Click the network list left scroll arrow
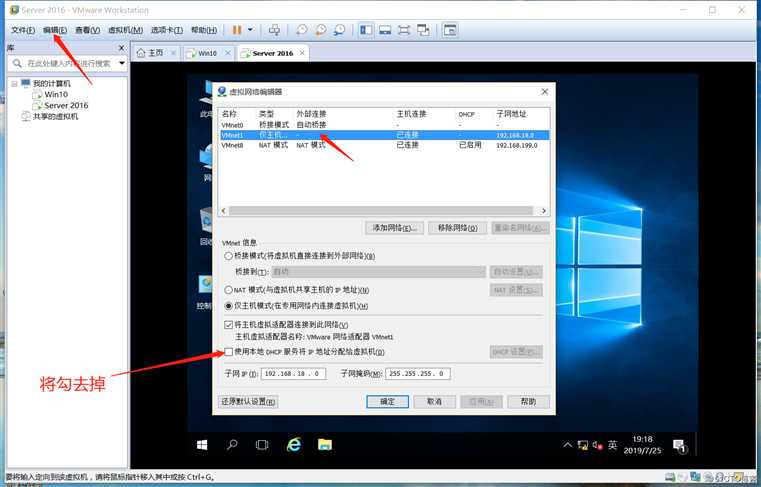This screenshot has width=761, height=487. click(224, 211)
